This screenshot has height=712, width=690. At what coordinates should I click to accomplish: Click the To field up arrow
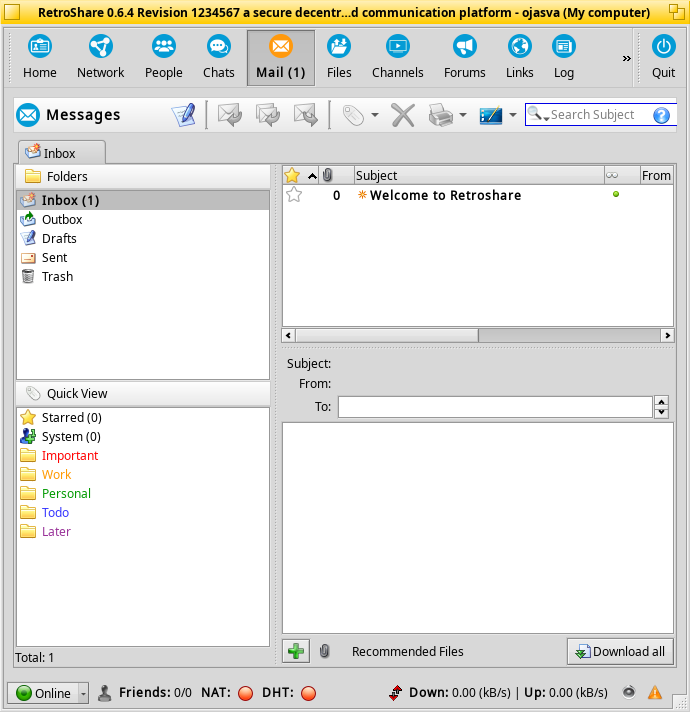click(x=661, y=402)
